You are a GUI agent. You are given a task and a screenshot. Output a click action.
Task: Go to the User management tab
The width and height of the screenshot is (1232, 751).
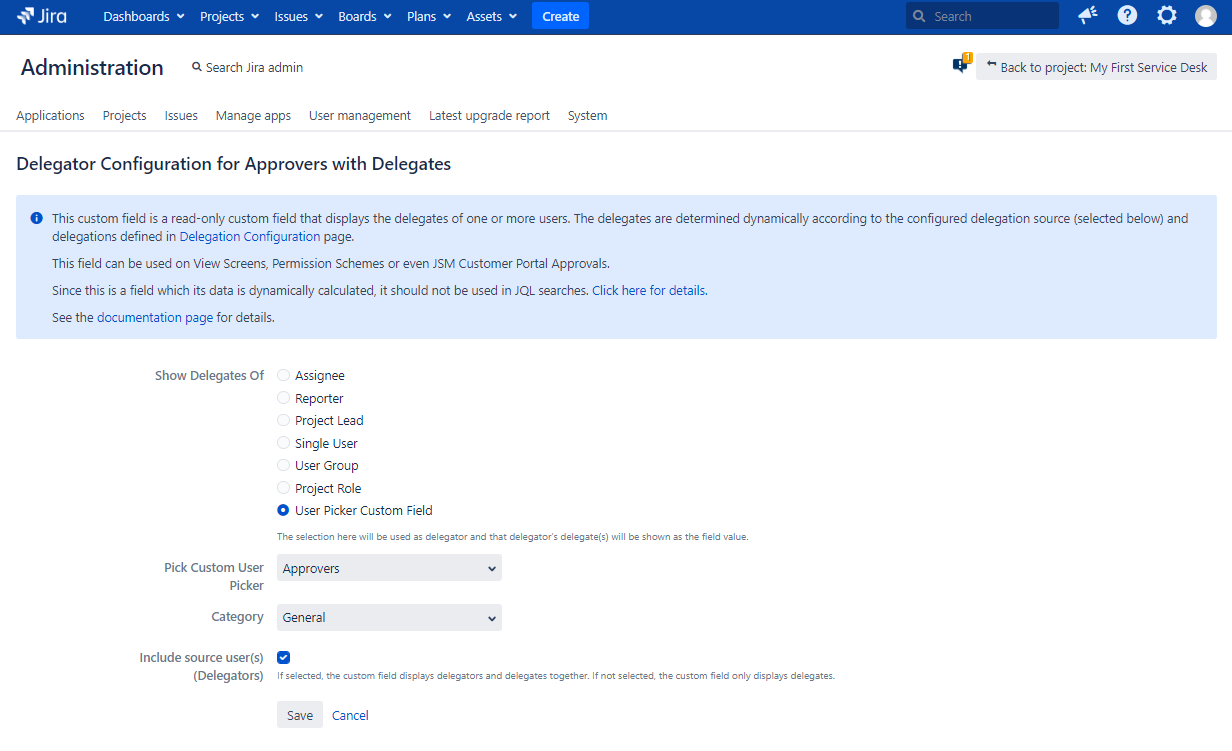click(360, 116)
